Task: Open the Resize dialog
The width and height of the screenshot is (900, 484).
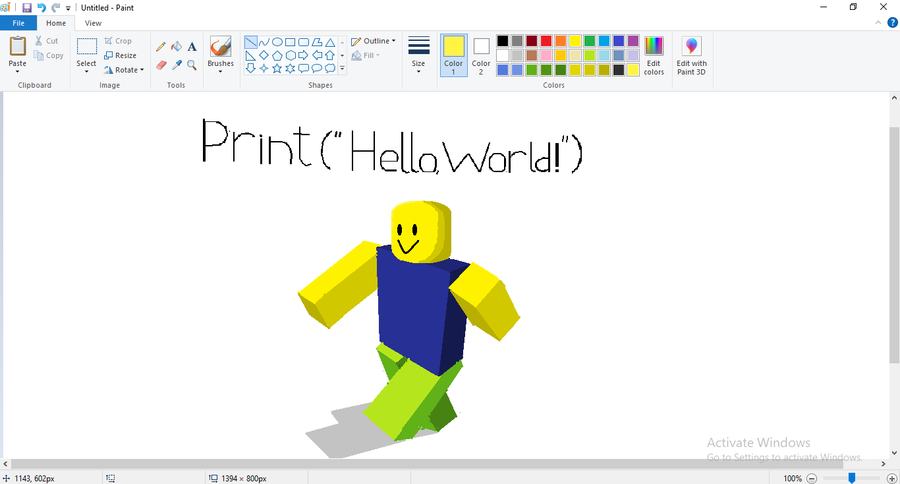Action: pyautogui.click(x=121, y=55)
